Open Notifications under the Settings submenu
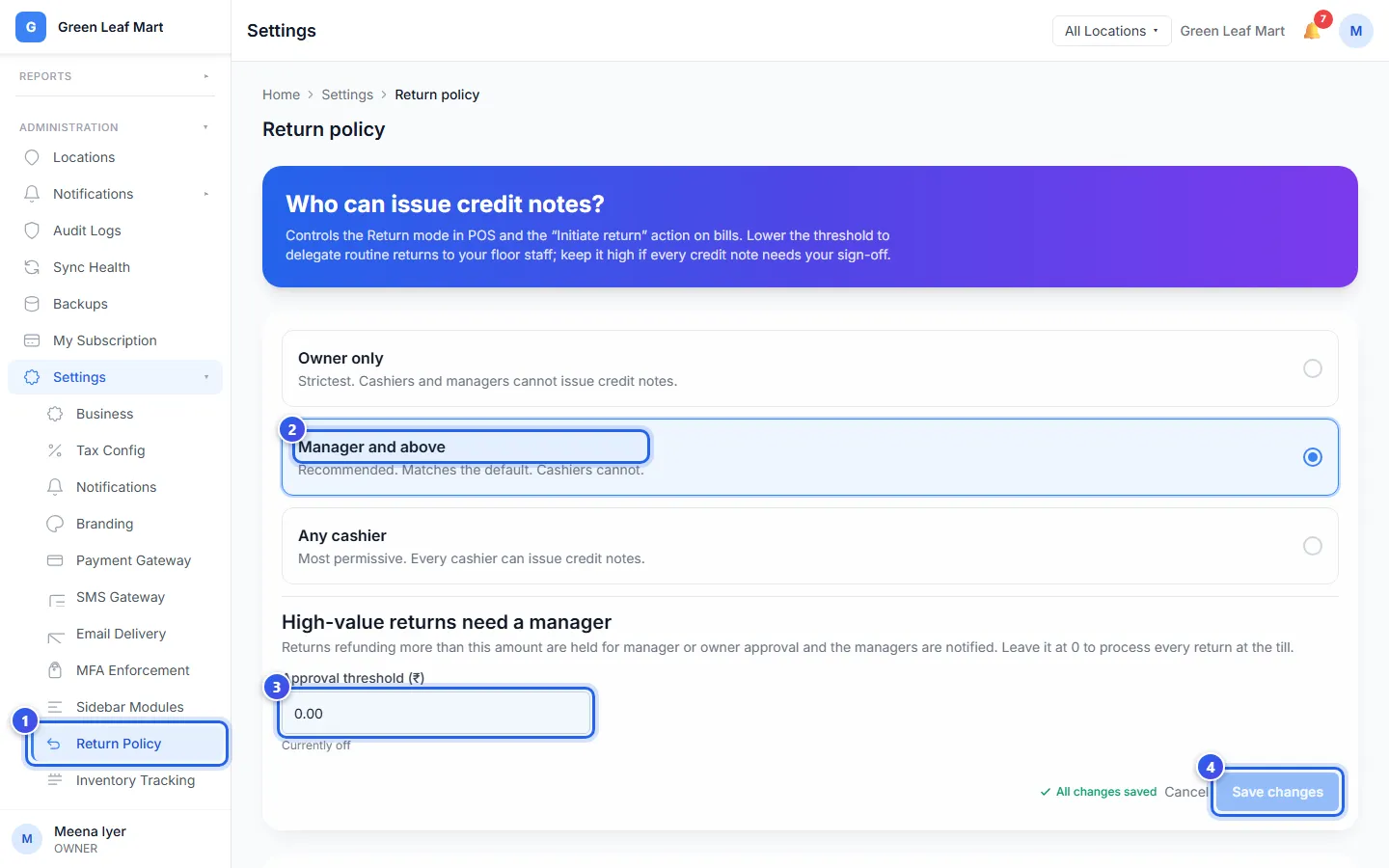 [126, 487]
